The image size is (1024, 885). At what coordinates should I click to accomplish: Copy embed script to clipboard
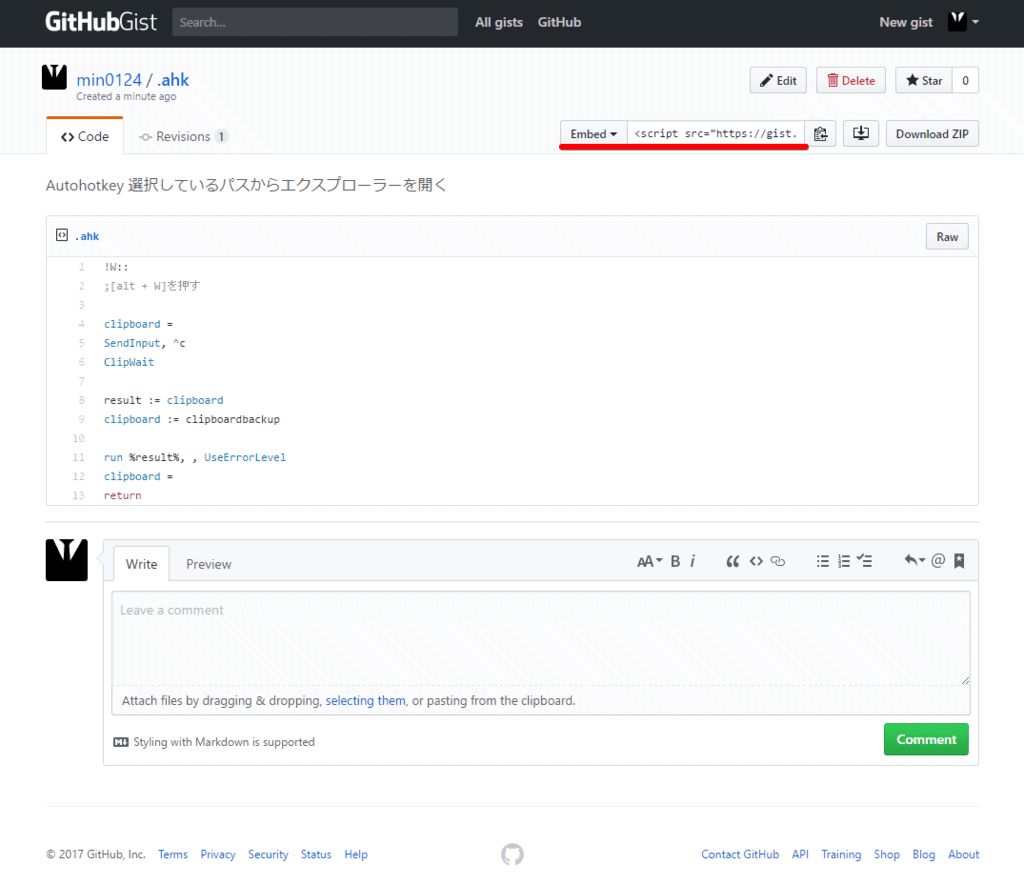(x=821, y=134)
